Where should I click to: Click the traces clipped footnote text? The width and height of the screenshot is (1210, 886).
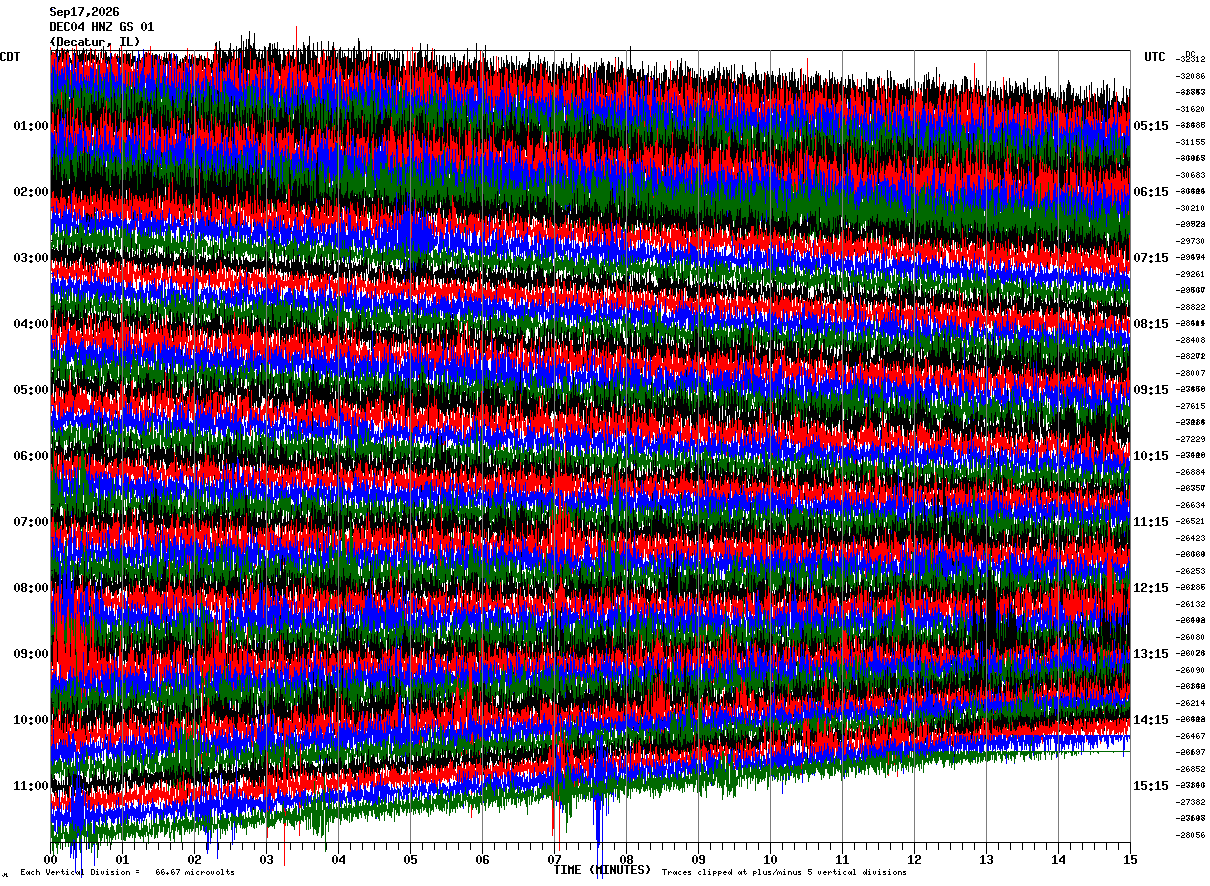(784, 873)
